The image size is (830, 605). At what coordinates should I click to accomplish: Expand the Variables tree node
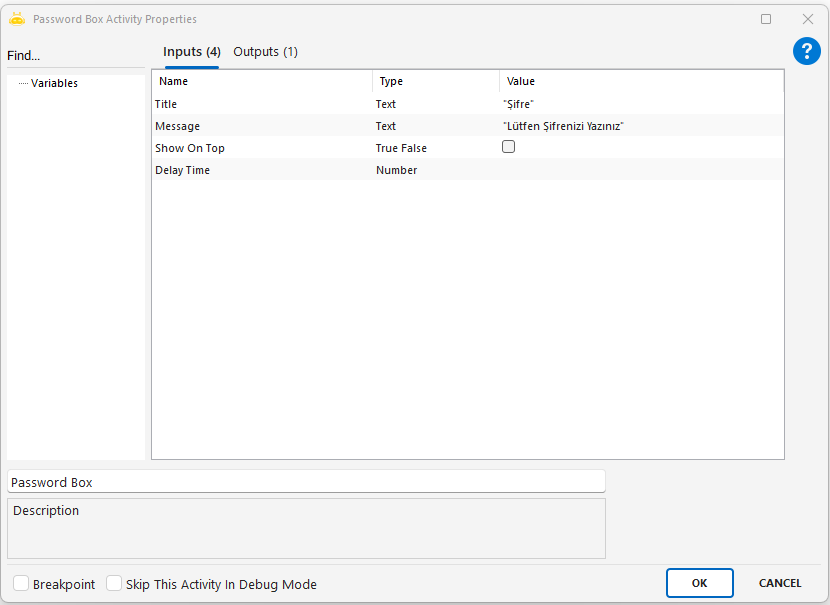(x=54, y=84)
